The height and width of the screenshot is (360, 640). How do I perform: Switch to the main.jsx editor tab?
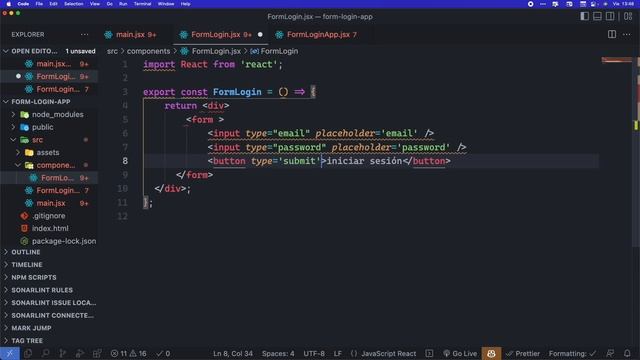click(x=131, y=35)
